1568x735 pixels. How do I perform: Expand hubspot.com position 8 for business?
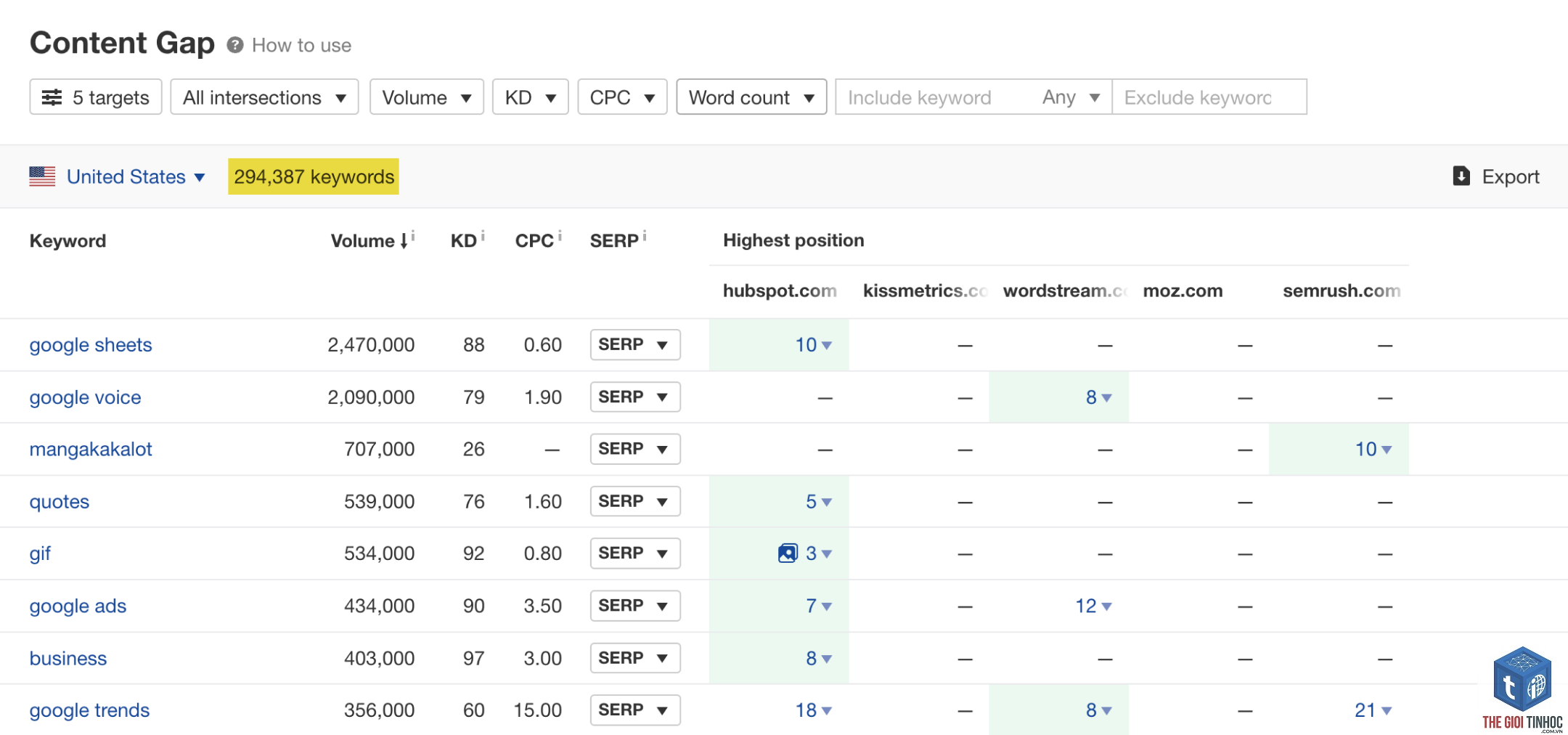[x=819, y=658]
